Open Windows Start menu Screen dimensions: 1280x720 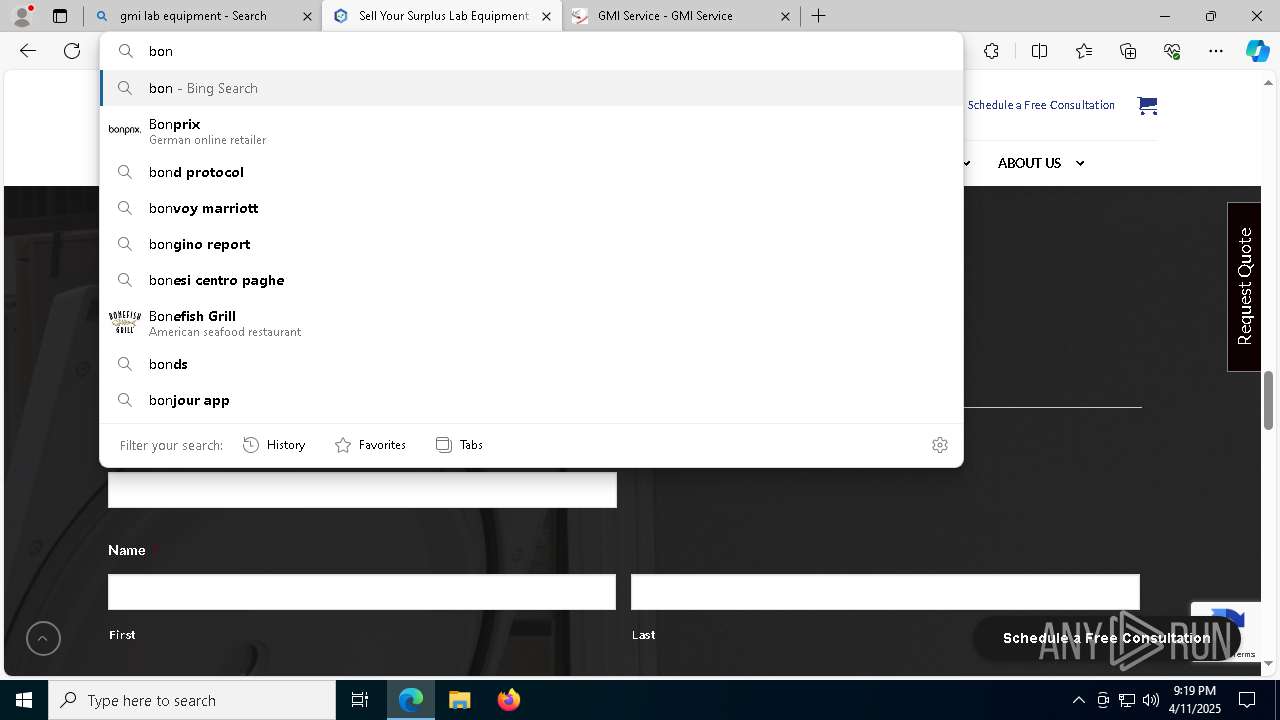pyautogui.click(x=24, y=700)
